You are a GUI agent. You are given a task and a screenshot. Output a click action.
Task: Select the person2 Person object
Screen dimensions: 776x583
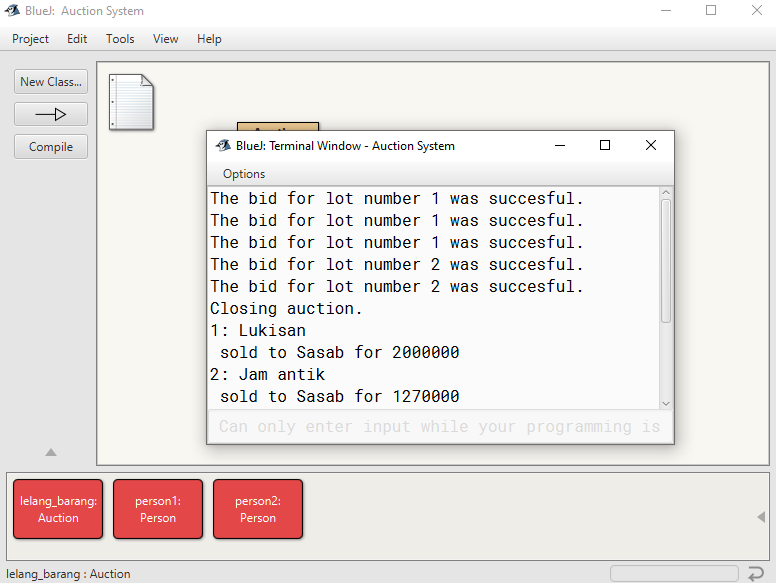coord(258,509)
